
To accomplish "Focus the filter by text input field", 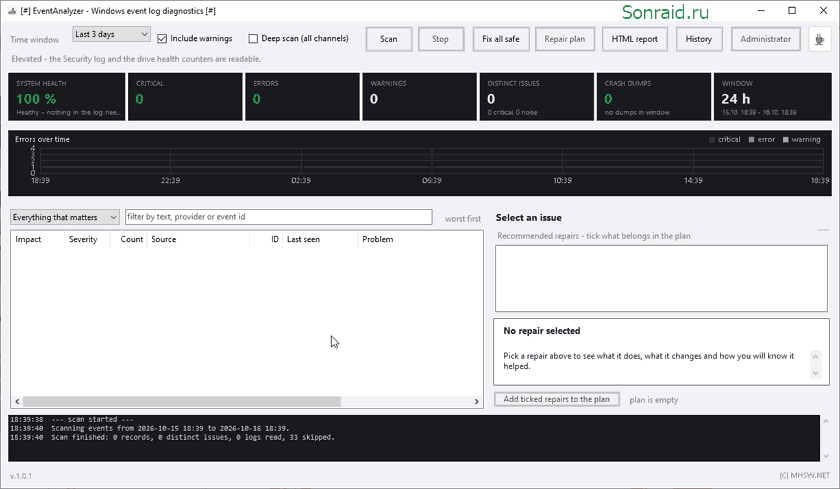I will point(279,217).
